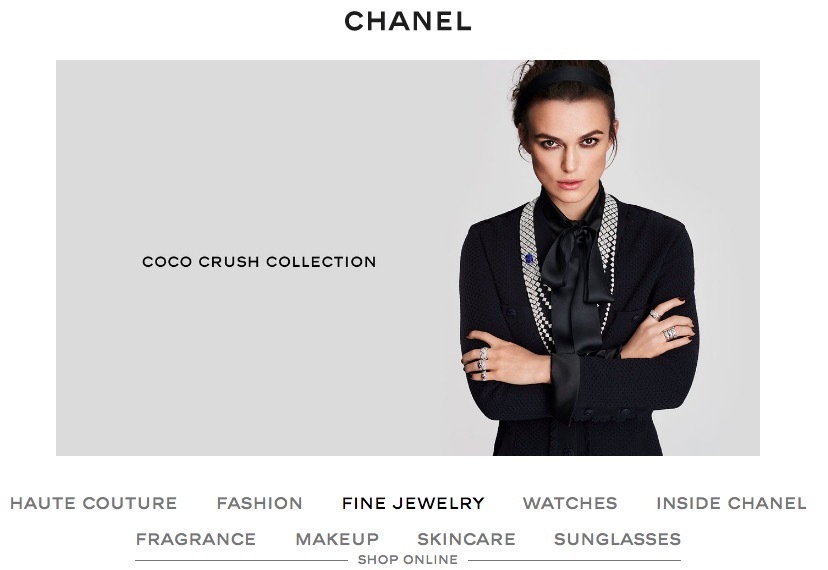Screen dimensions: 828x570
Task: Open the Haute Couture section
Action: (x=93, y=503)
